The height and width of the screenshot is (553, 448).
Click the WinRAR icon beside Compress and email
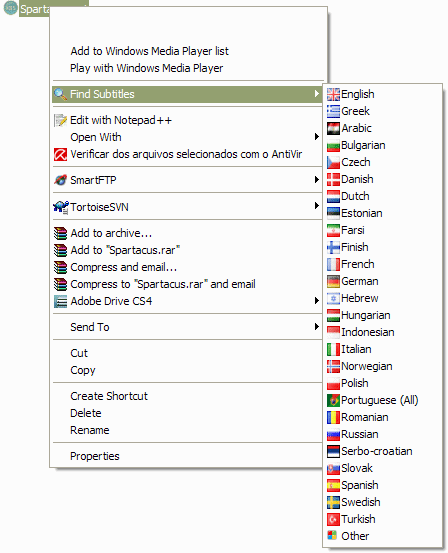coord(60,267)
